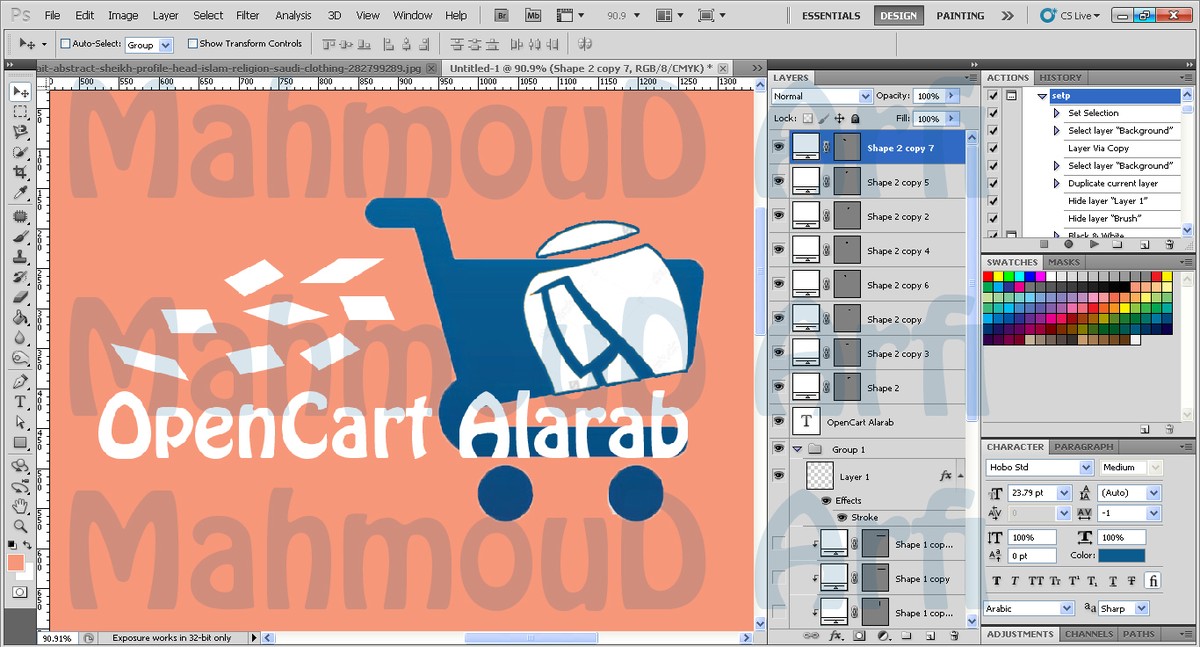Pick the Eyedropper tool

[20, 193]
